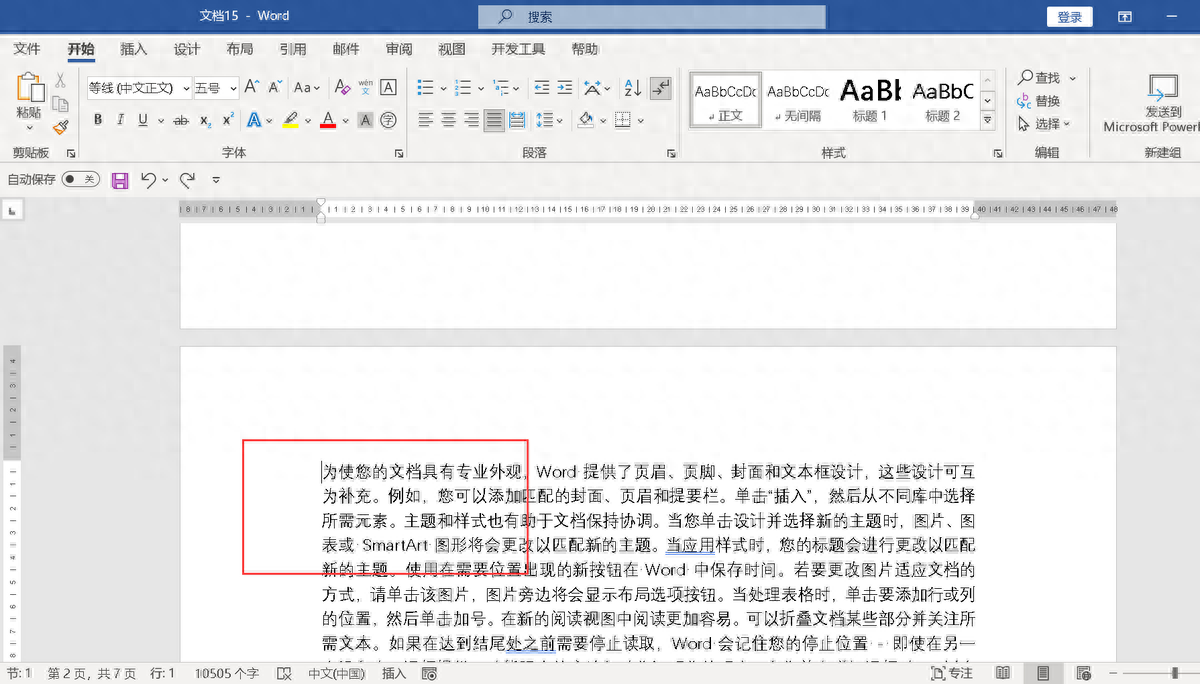Apply distributed alignment to the paragraph

click(x=517, y=120)
